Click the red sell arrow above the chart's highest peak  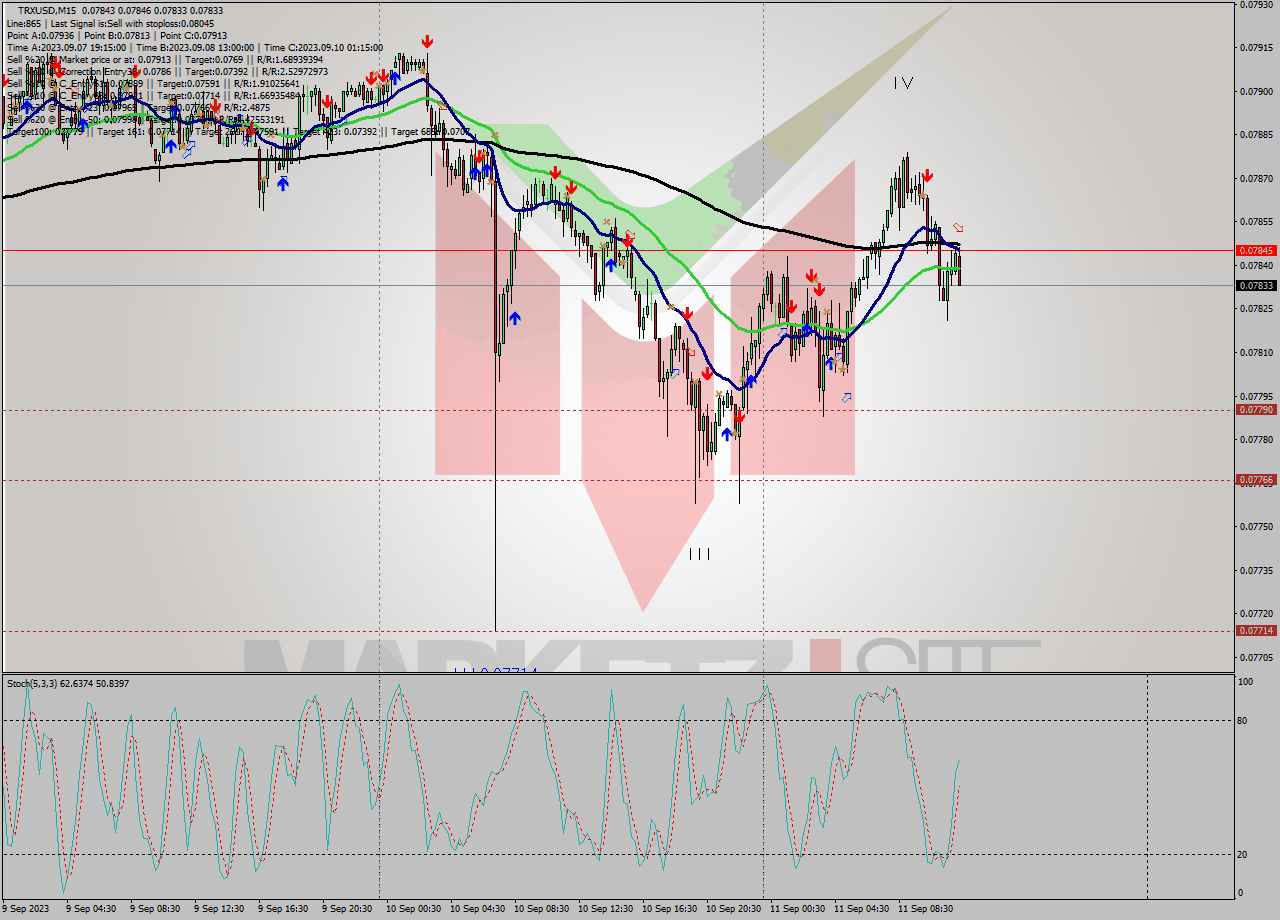tap(427, 41)
